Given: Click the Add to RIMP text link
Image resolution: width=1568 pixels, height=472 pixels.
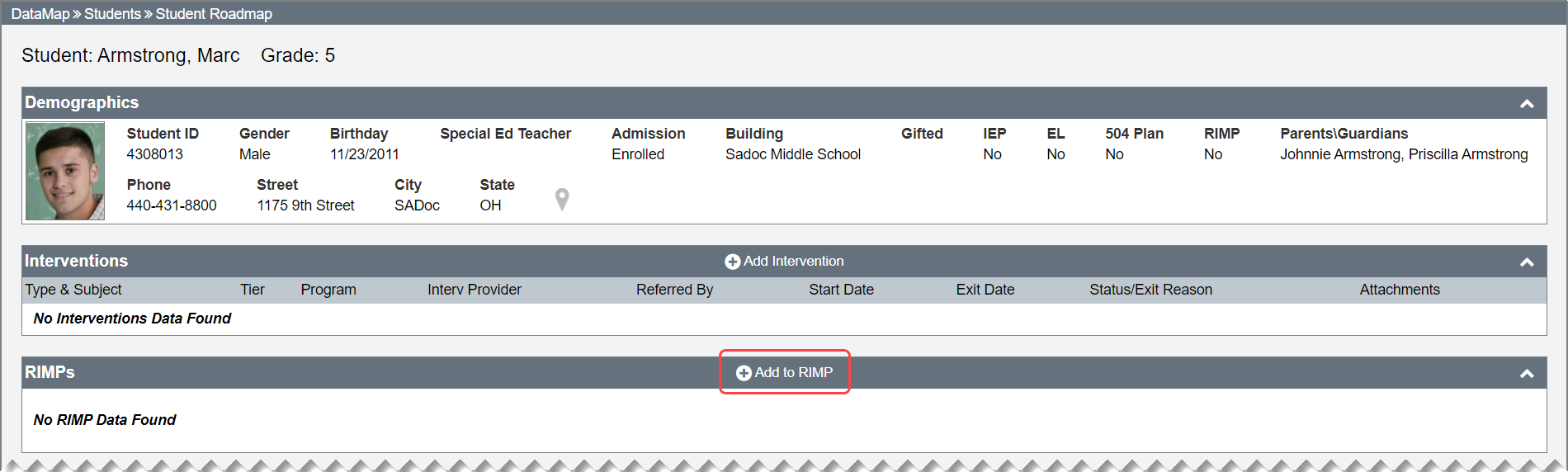Looking at the screenshot, I should 793,372.
